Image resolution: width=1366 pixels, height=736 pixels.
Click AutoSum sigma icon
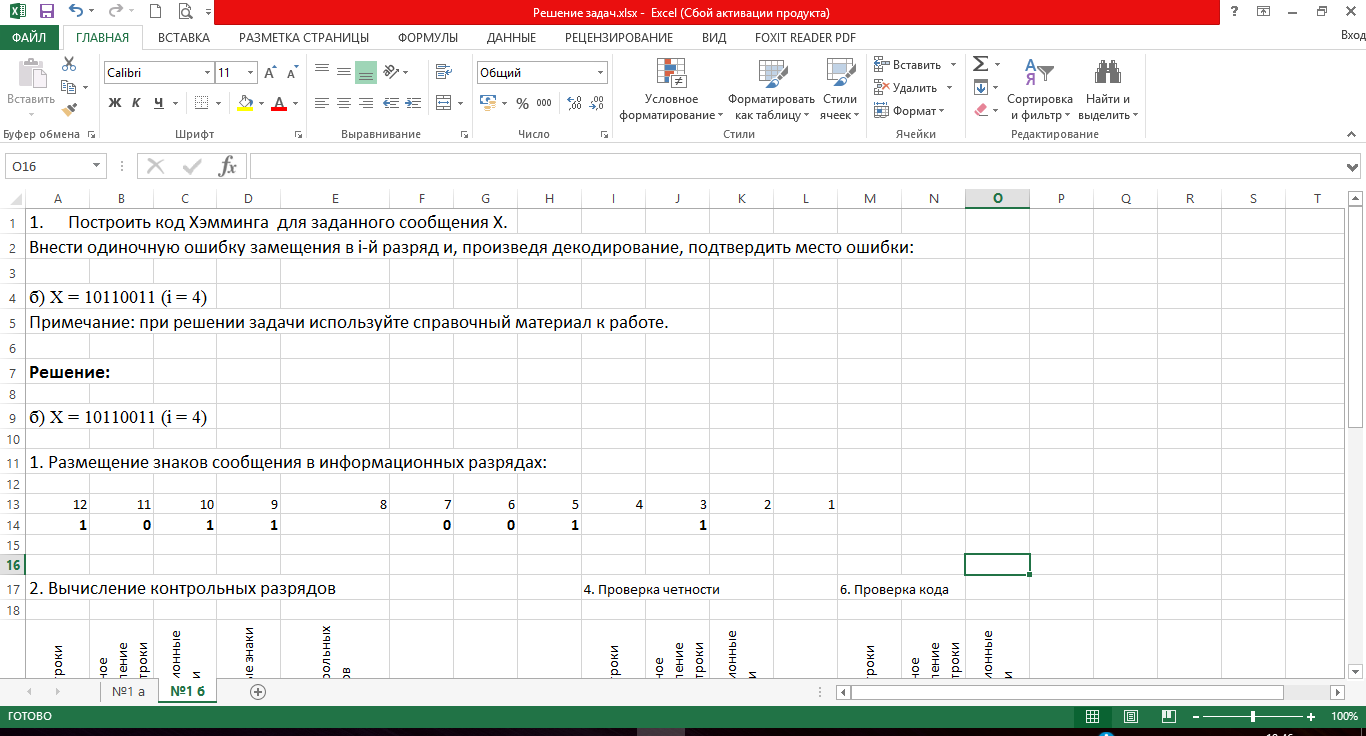(x=981, y=64)
